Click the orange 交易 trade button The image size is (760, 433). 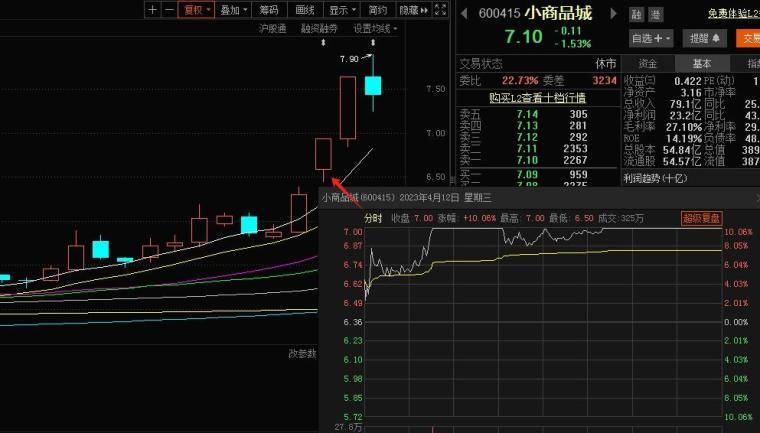[x=748, y=38]
